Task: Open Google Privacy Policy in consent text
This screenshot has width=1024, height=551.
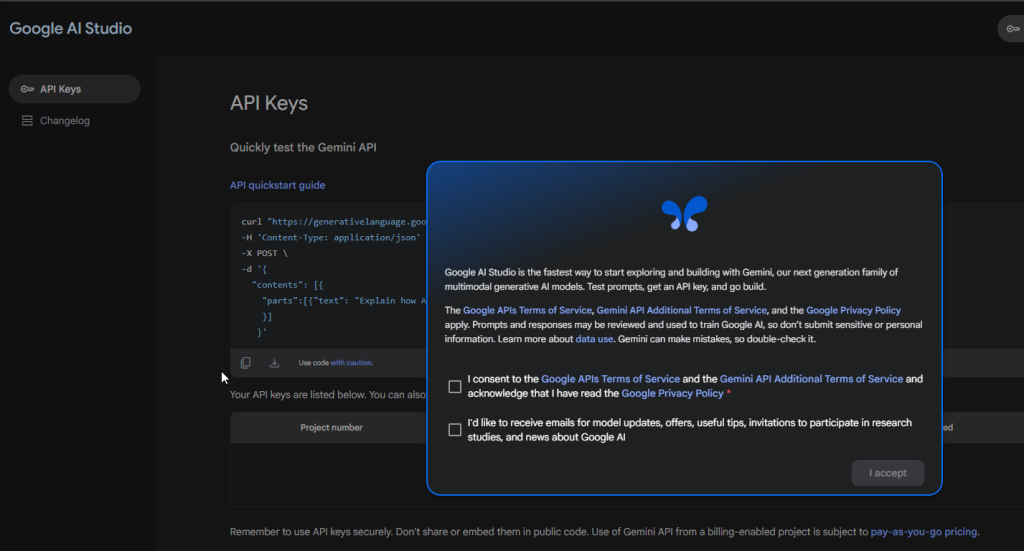Action: (x=672, y=394)
